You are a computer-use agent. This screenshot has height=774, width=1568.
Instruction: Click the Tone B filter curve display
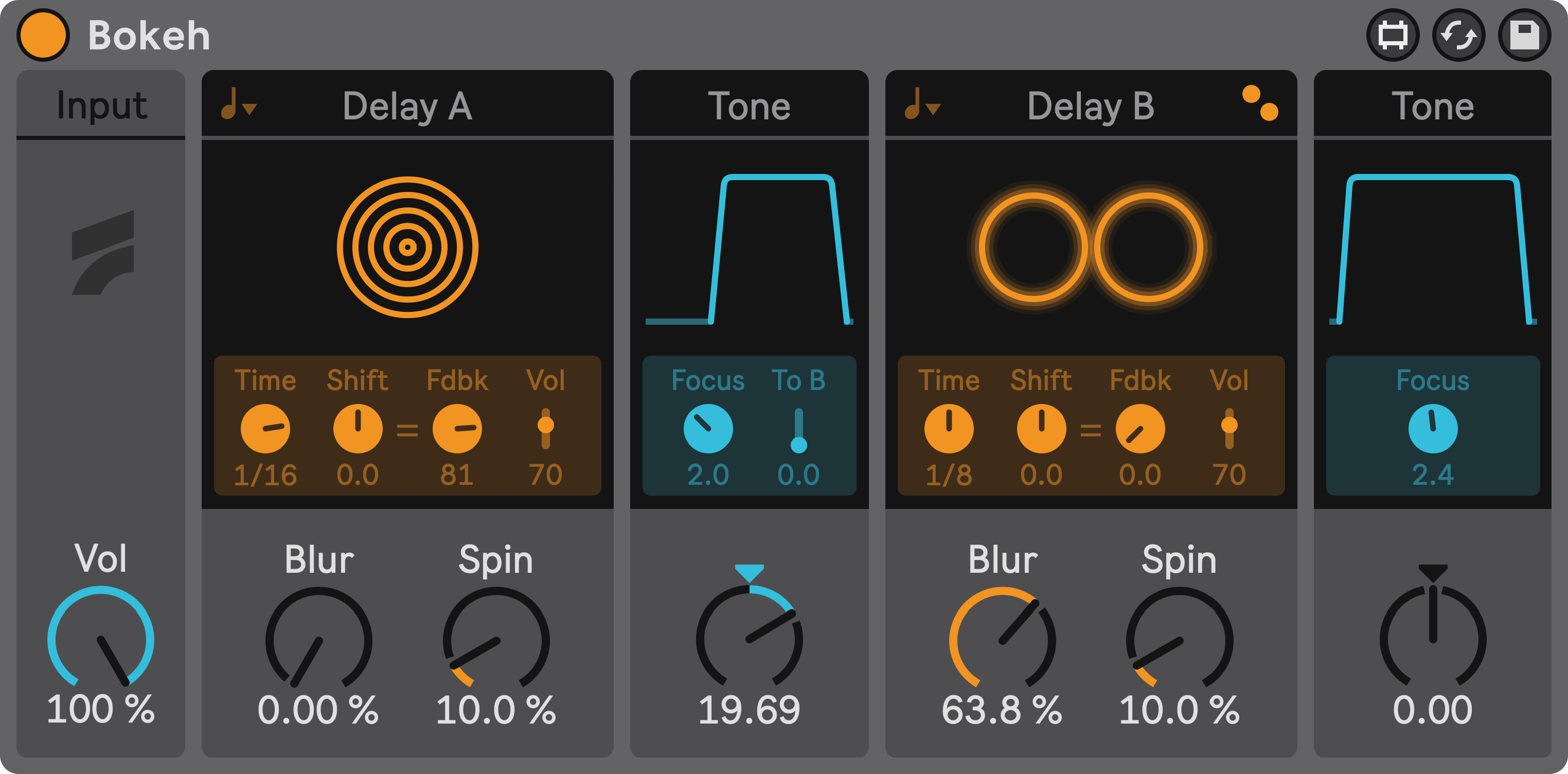(1433, 249)
